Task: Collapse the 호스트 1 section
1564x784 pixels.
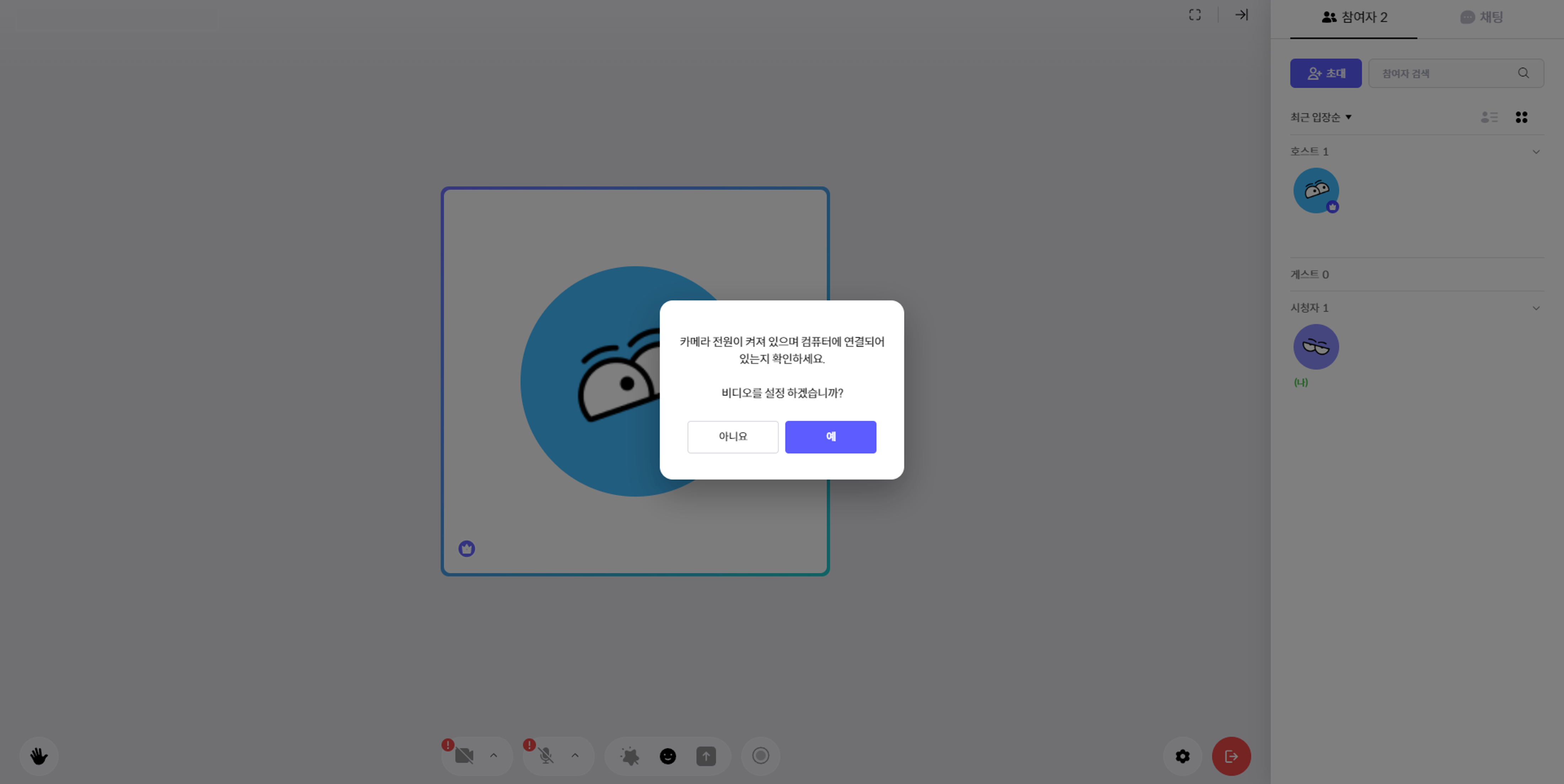Action: point(1536,152)
